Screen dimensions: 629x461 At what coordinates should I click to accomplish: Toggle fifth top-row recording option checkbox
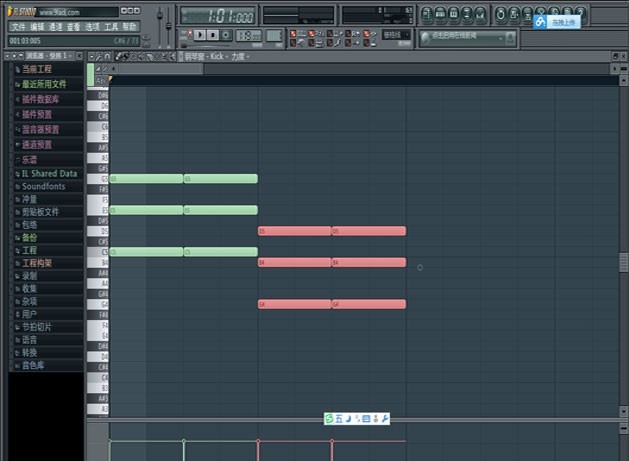(366, 34)
